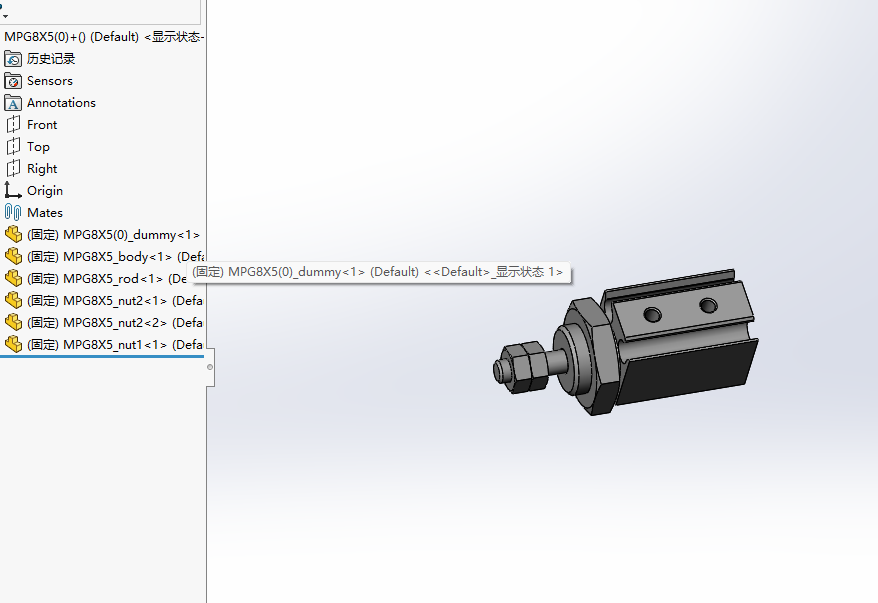Open the filter dropdown arrow above the tree
Viewport: 878px width, 603px height.
[x=5, y=17]
